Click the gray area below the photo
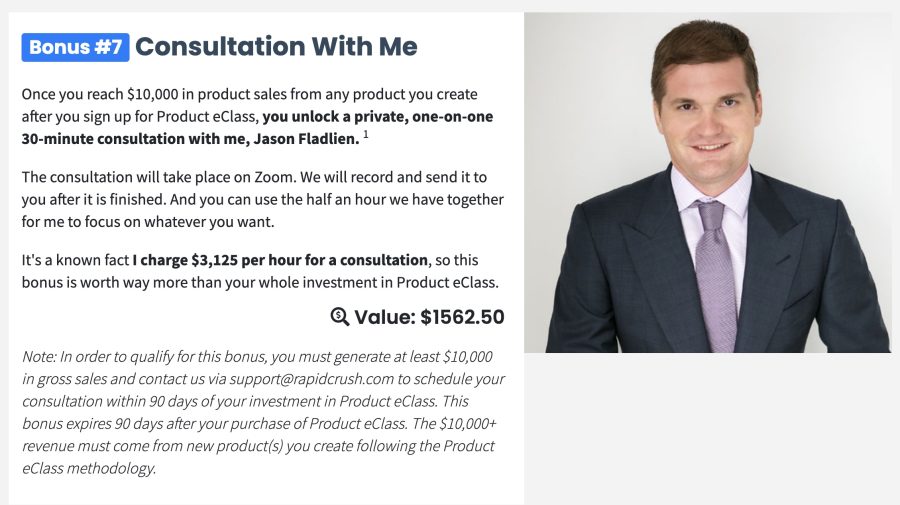Viewport: 900px width, 505px height. pos(712,429)
